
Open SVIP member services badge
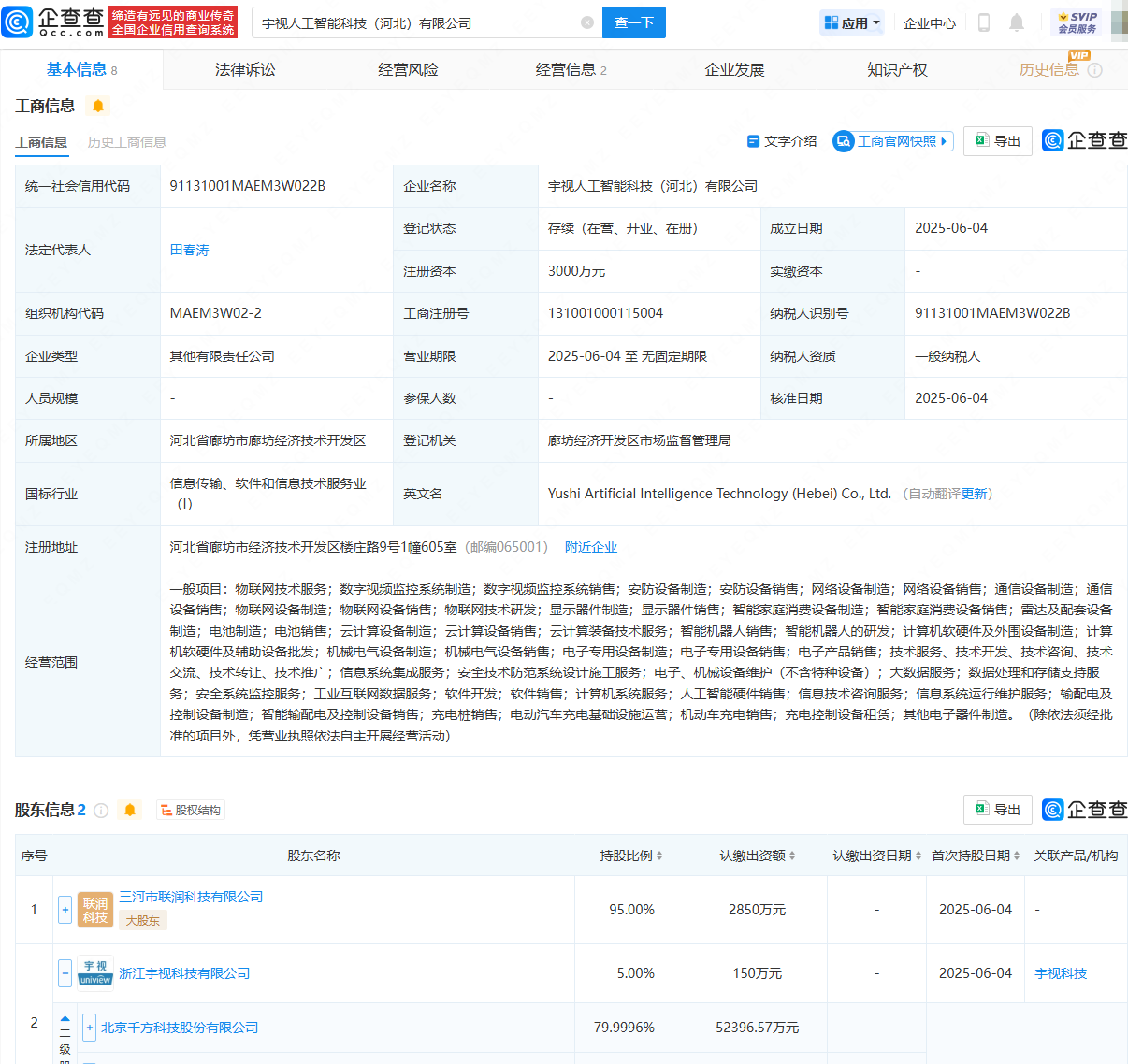[1077, 22]
